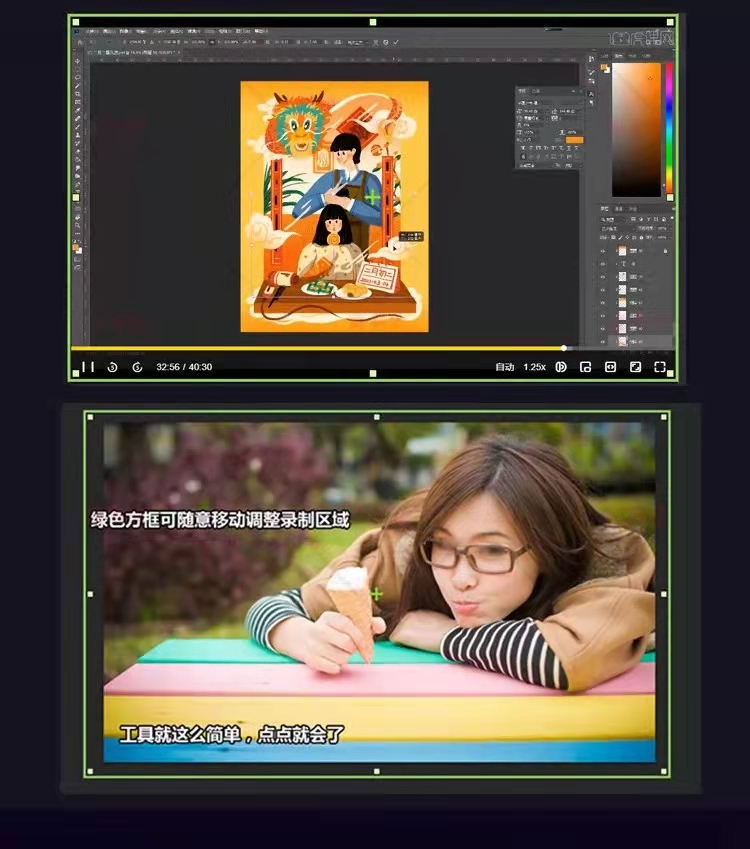The width and height of the screenshot is (750, 849).
Task: Select the Eyedropper tool
Action: [77, 110]
